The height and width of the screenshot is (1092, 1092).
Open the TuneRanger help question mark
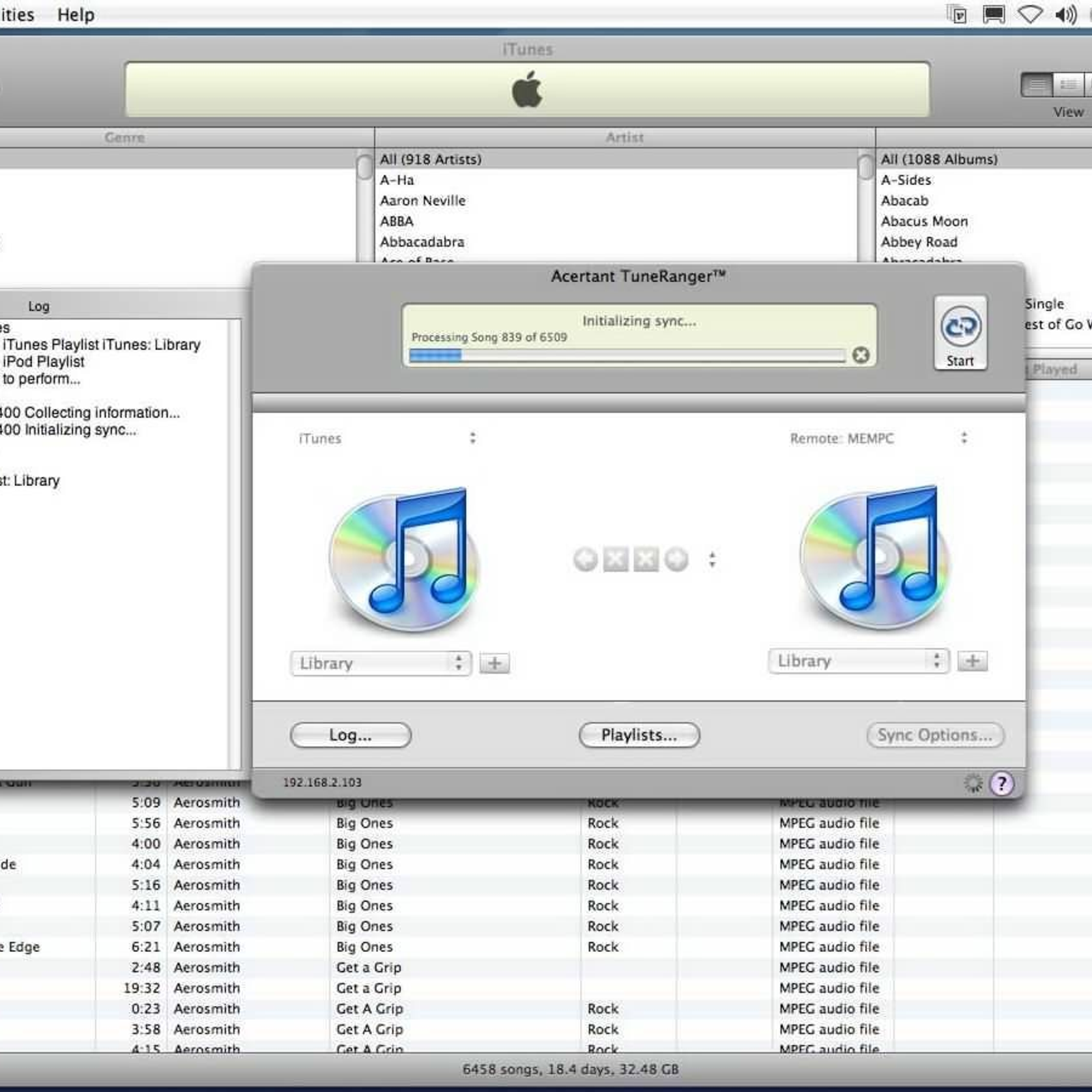click(1002, 784)
